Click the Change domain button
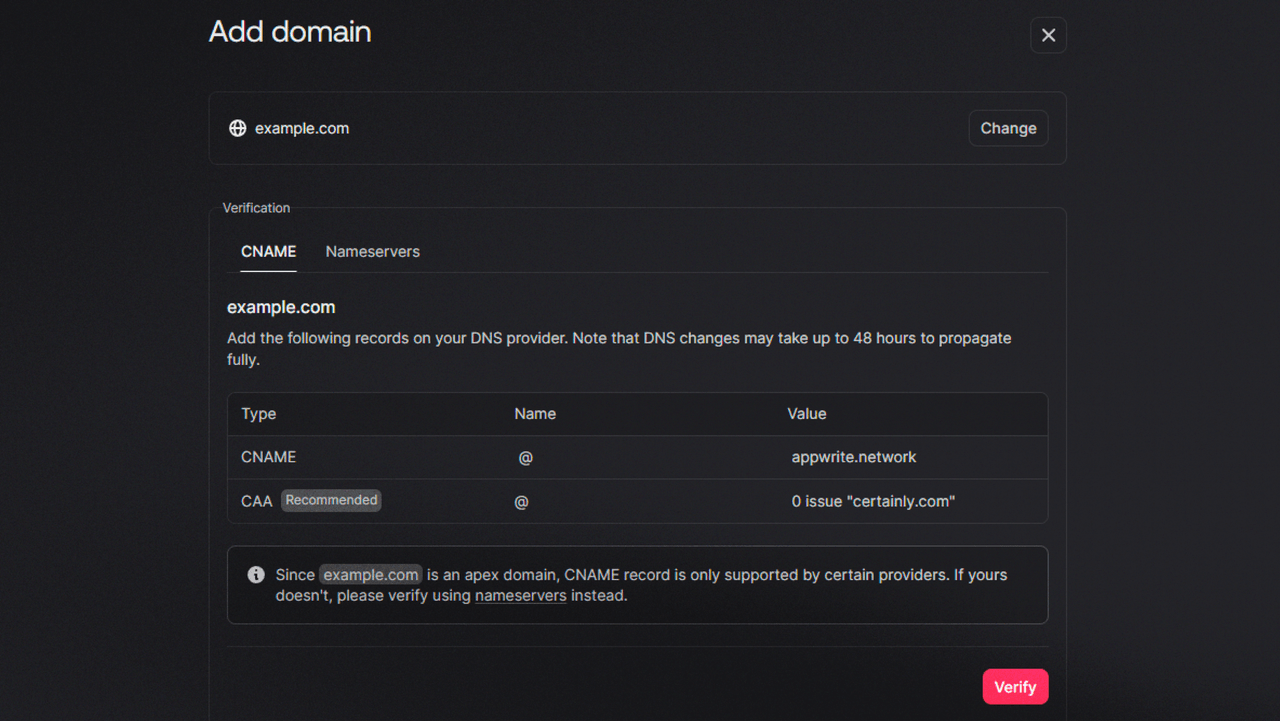This screenshot has width=1280, height=721. coord(1008,128)
